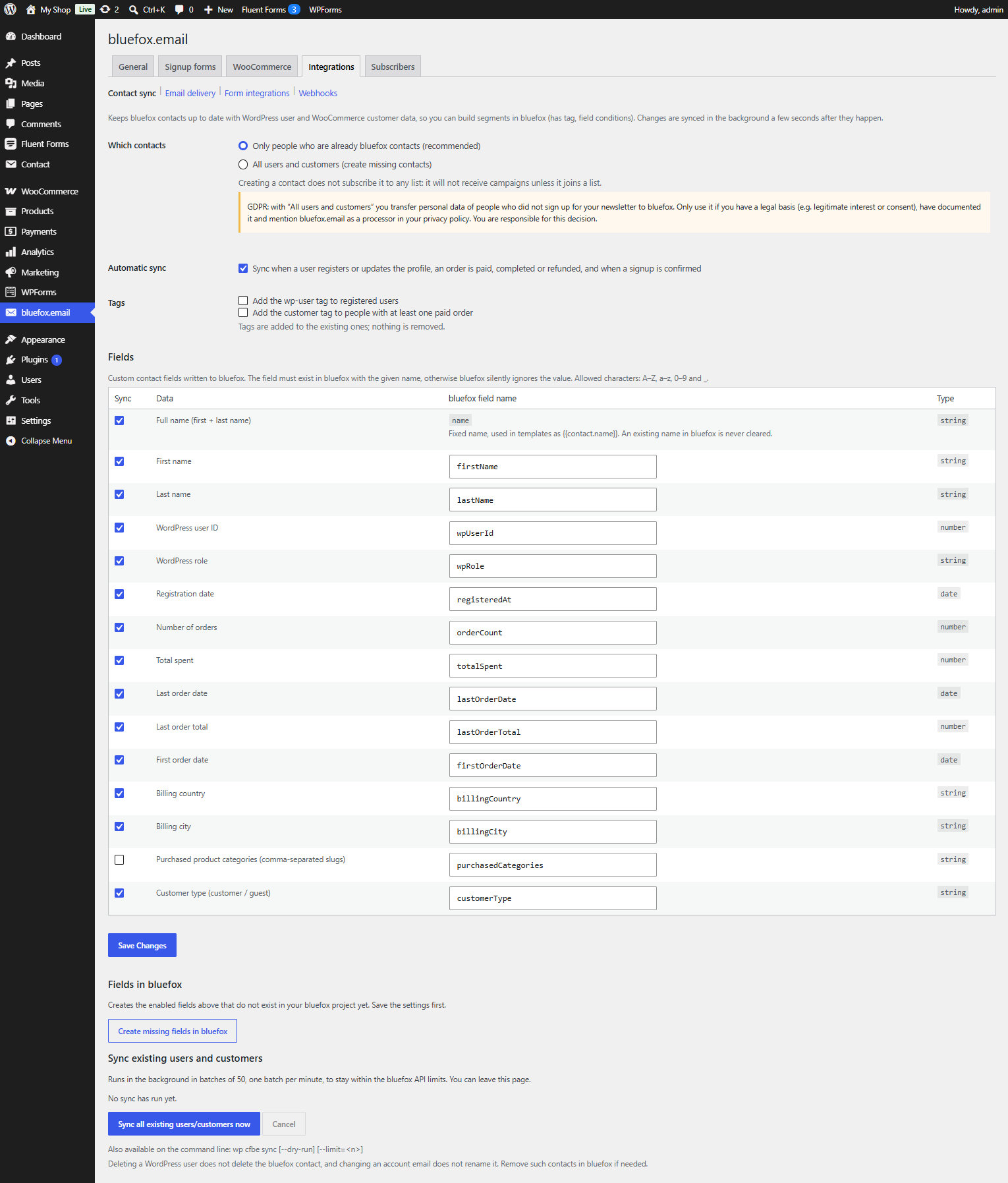The height and width of the screenshot is (1183, 1008).
Task: Uncheck sync for Billing country field
Action: pyautogui.click(x=119, y=793)
